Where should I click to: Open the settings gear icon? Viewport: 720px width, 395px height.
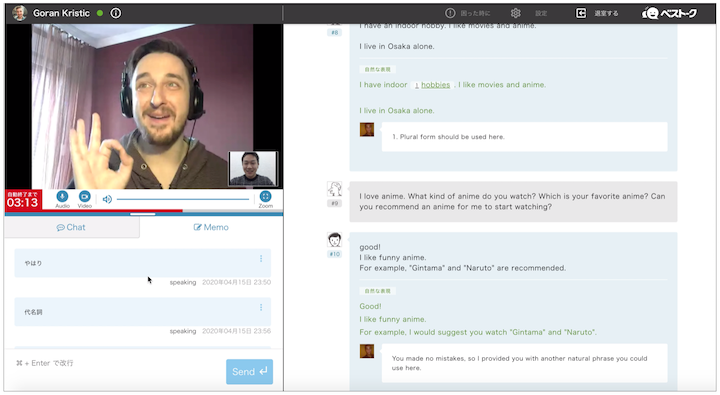[x=516, y=13]
